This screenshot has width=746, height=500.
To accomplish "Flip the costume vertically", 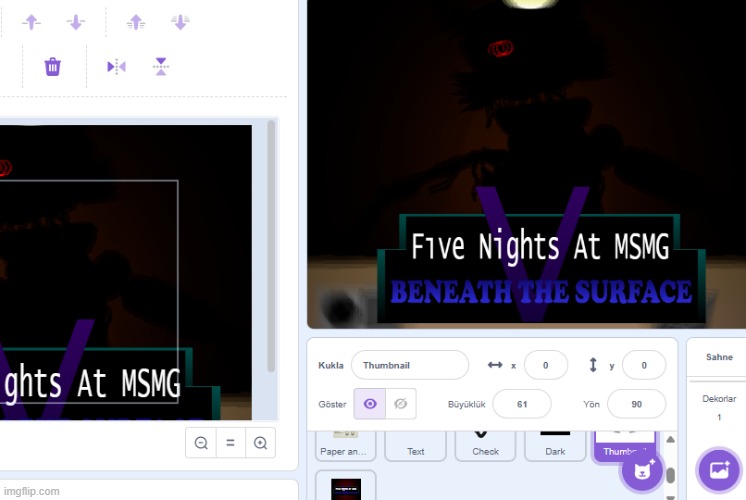I will click(161, 67).
